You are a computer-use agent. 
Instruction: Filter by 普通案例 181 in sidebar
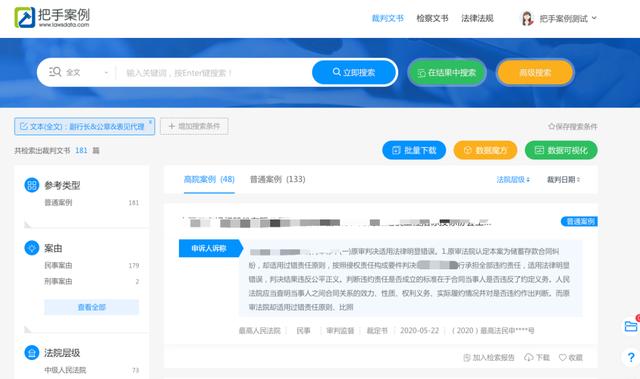[x=91, y=202]
